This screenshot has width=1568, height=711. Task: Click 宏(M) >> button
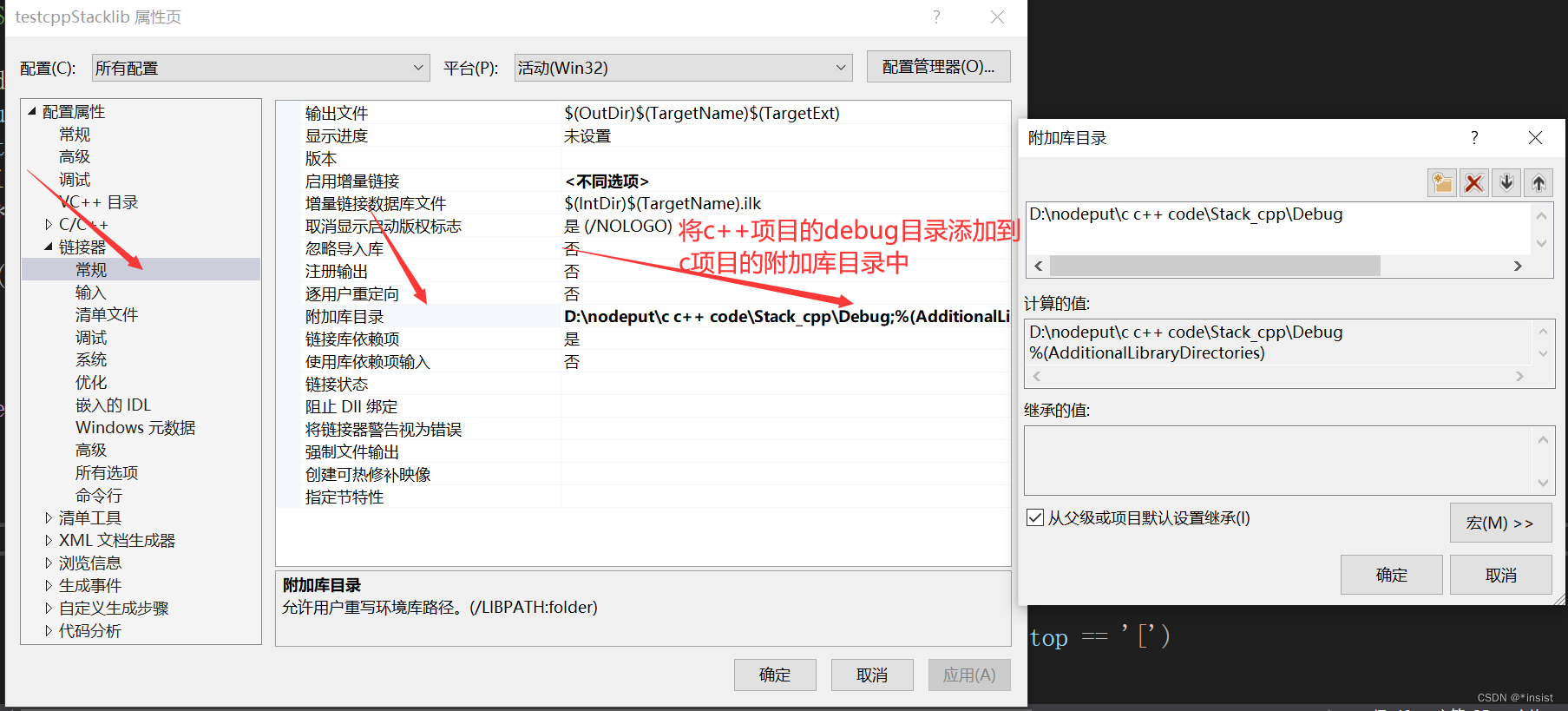pyautogui.click(x=1500, y=523)
